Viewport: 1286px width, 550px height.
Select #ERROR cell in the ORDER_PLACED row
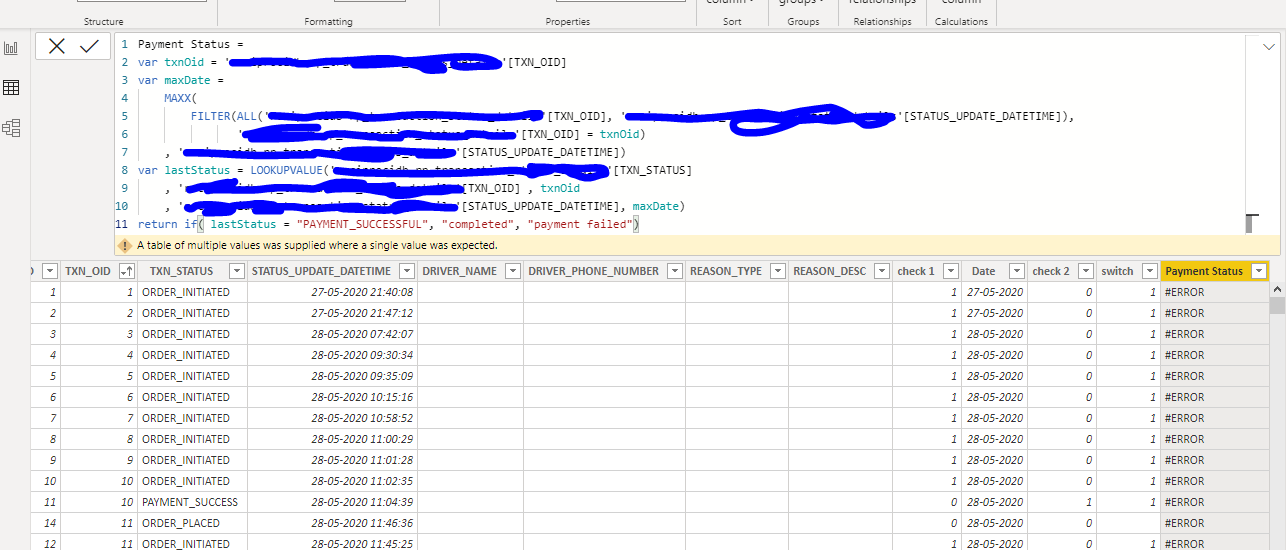click(x=1214, y=523)
